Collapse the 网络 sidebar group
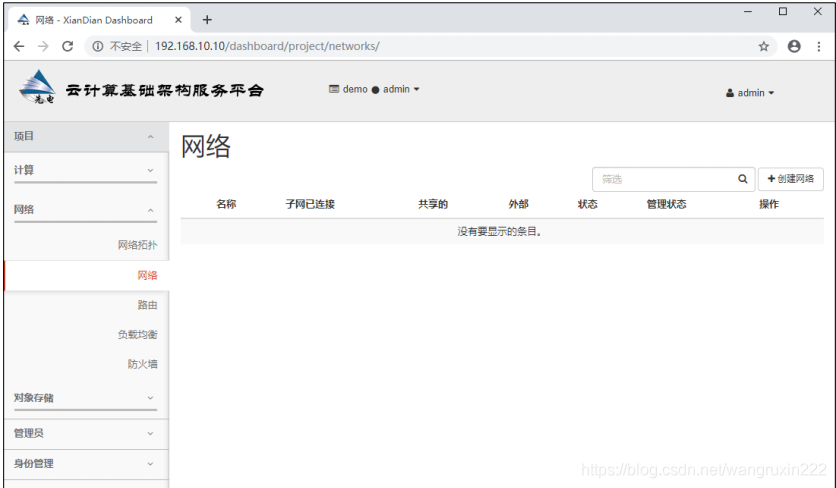836x488 pixels. [85, 210]
